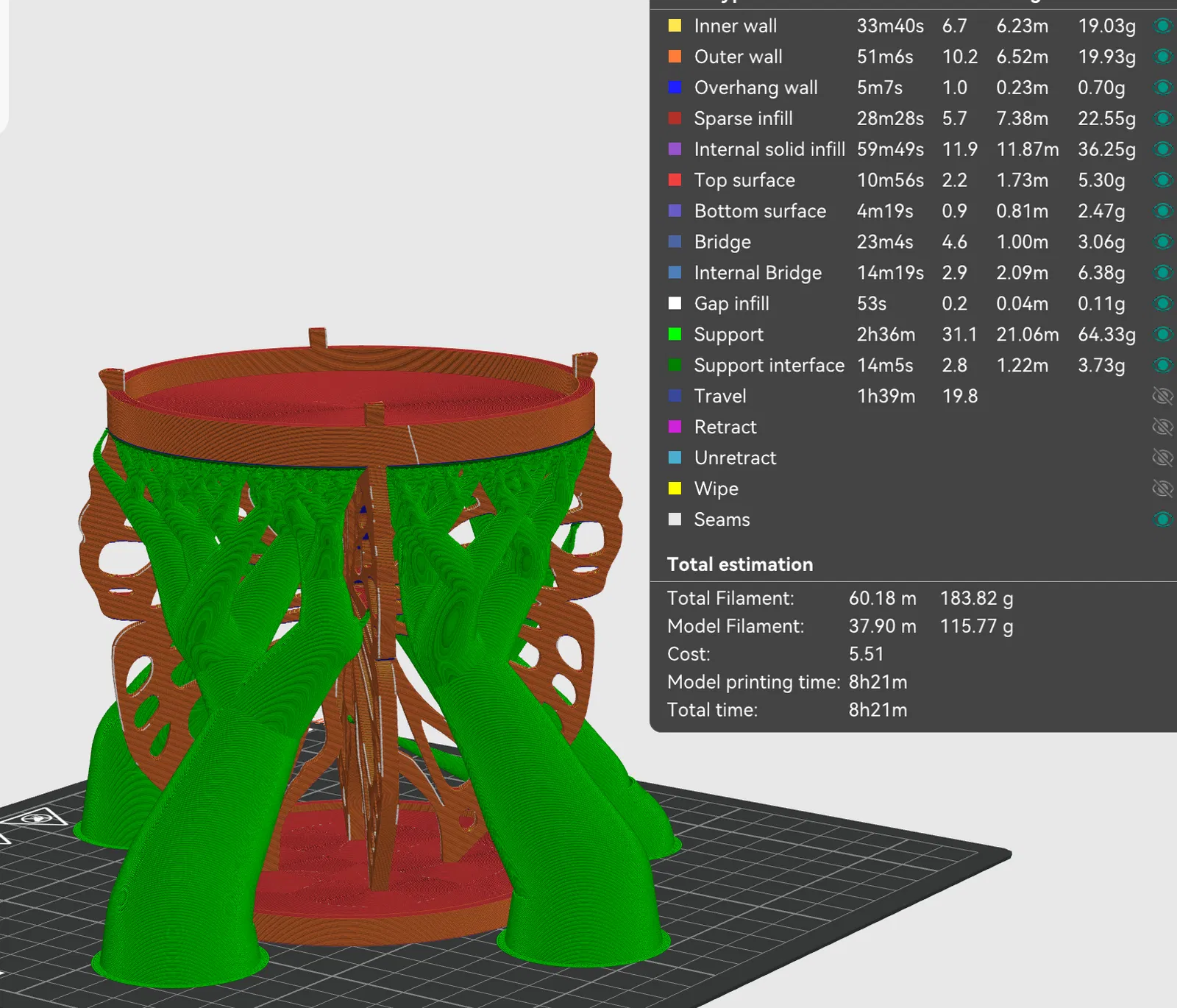Select the Top surface label
This screenshot has height=1008, width=1177.
(744, 180)
